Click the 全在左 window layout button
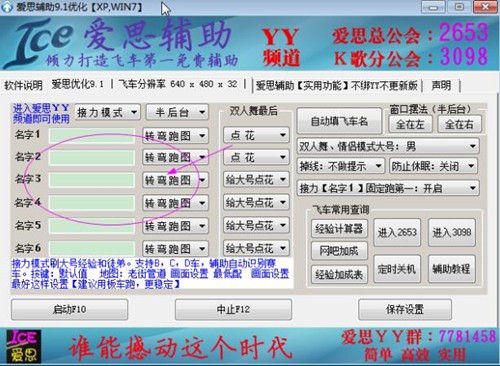Image resolution: width=500 pixels, height=366 pixels. pos(410,125)
